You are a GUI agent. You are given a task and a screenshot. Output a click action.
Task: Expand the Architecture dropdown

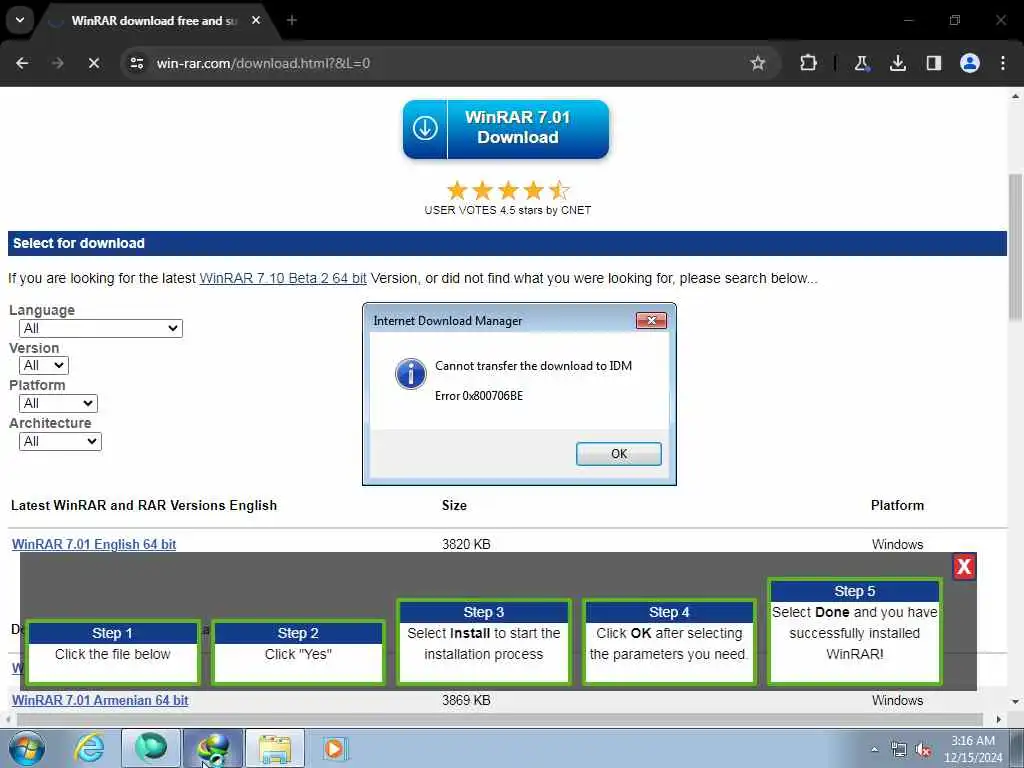click(60, 441)
